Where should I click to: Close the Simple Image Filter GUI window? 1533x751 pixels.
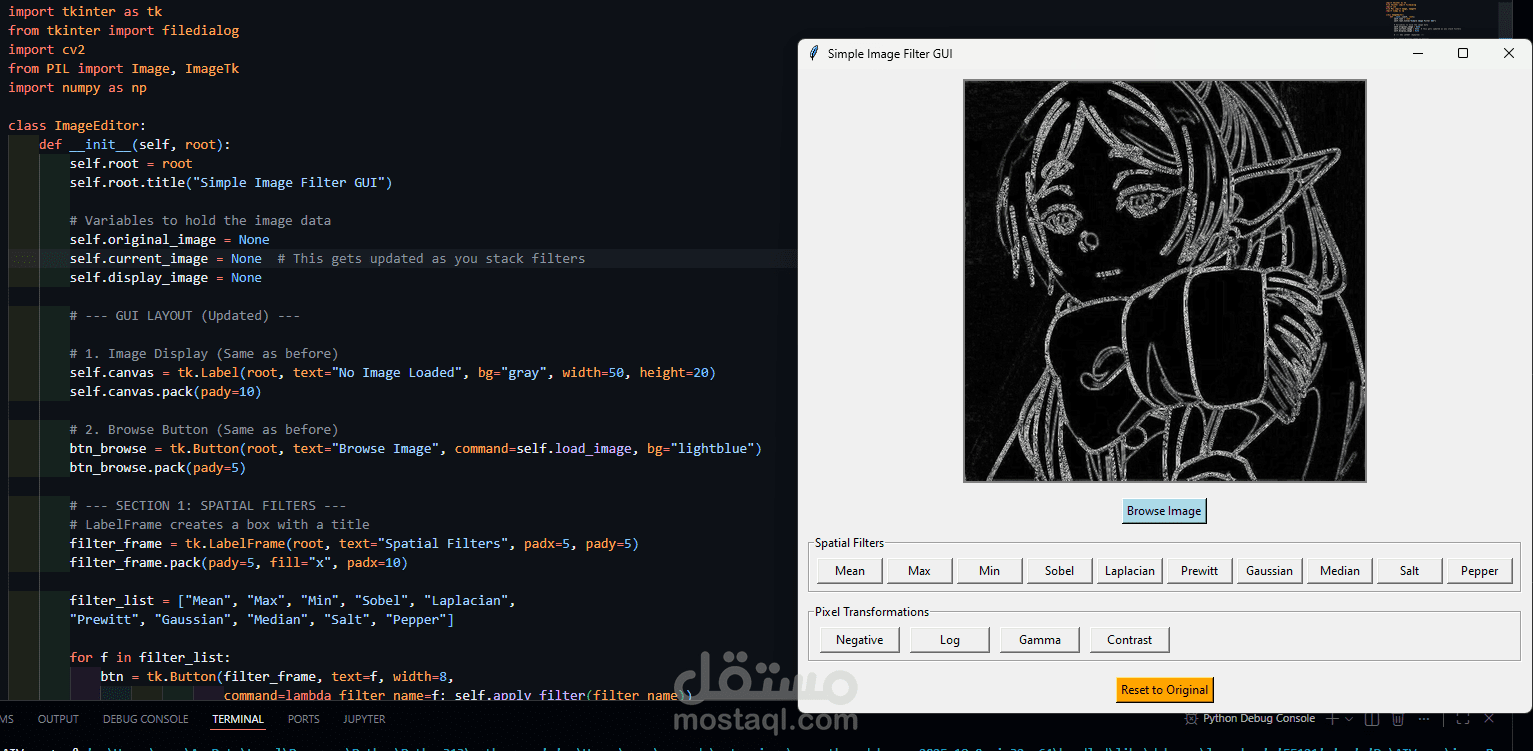pos(1509,53)
